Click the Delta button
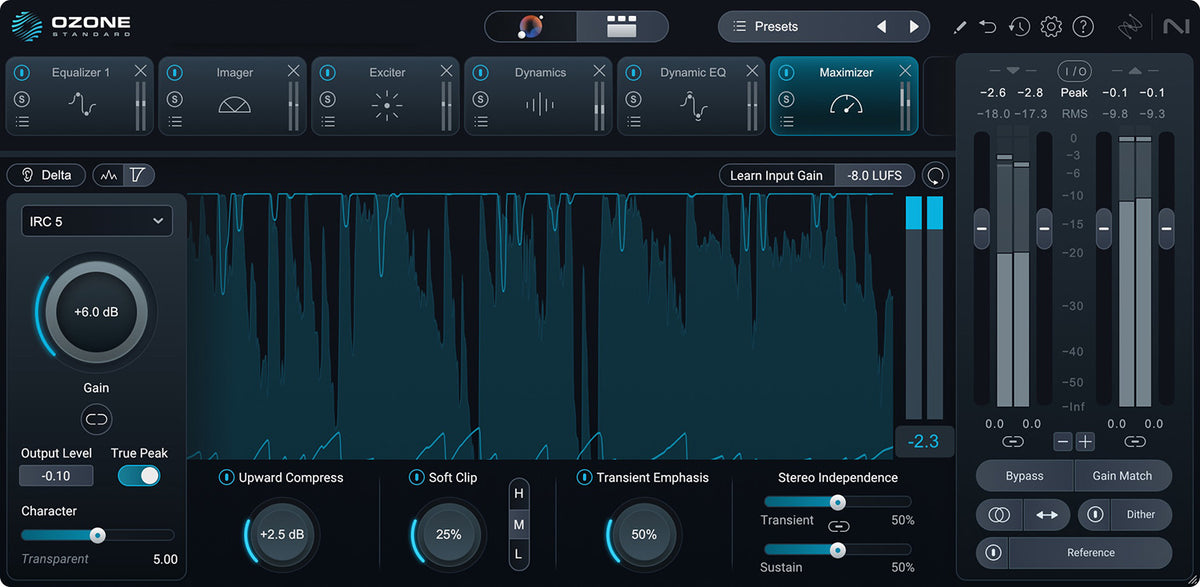The image size is (1200, 587). 46,175
